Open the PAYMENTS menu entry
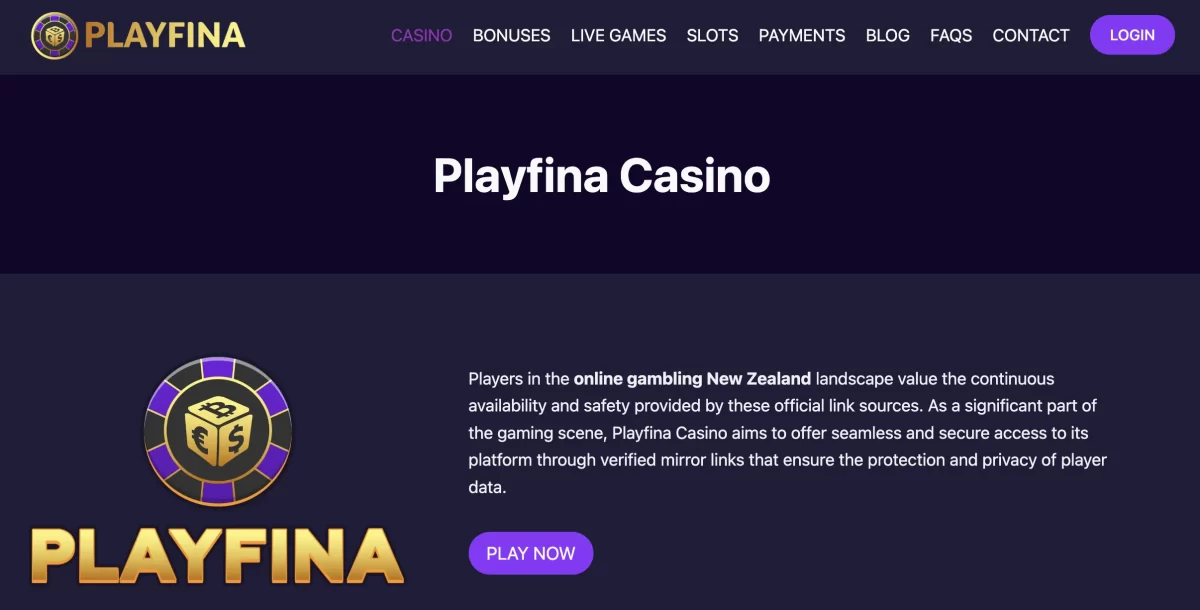1200x610 pixels. tap(802, 35)
